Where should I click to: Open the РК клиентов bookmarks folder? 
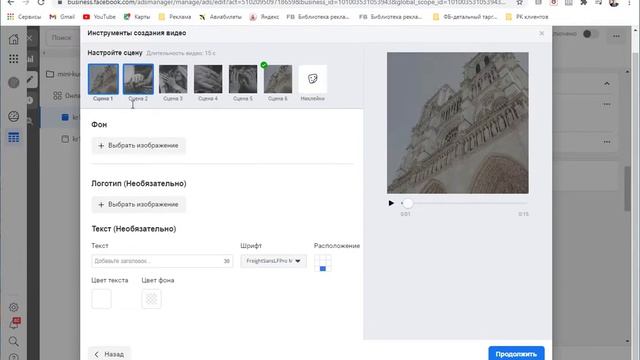(x=527, y=17)
